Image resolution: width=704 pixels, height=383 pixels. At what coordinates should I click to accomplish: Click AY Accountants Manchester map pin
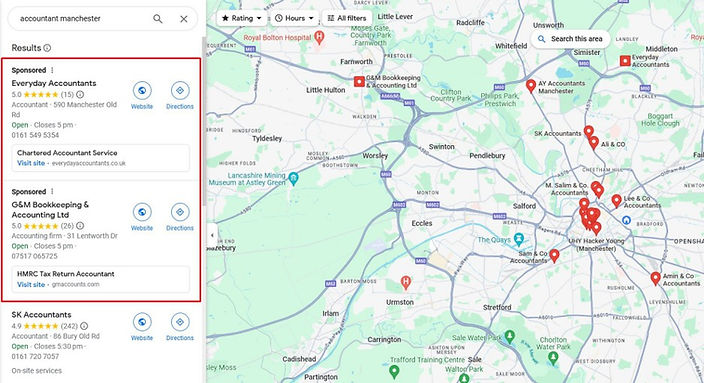531,85
